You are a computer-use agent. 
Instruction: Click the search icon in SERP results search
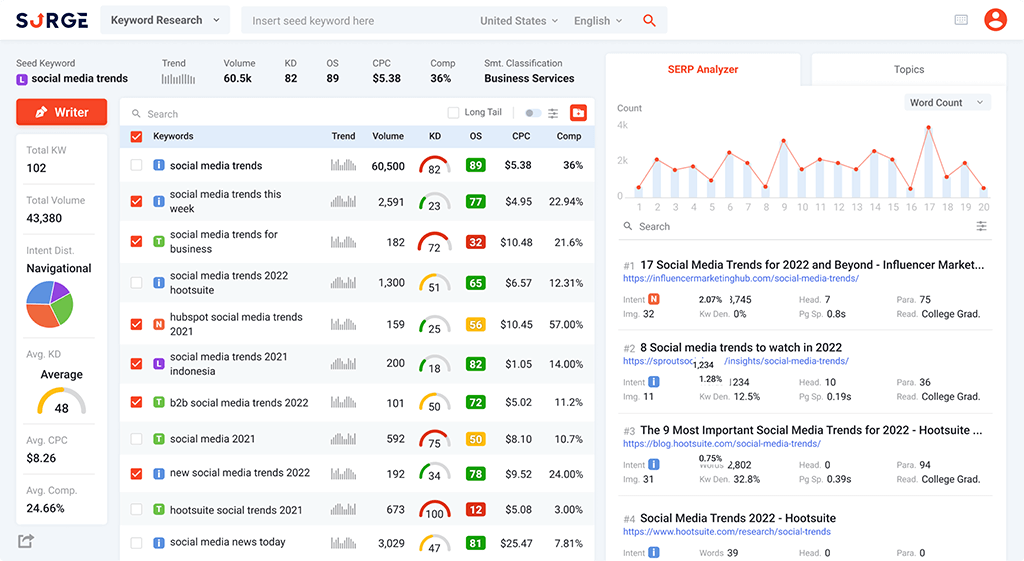628,226
